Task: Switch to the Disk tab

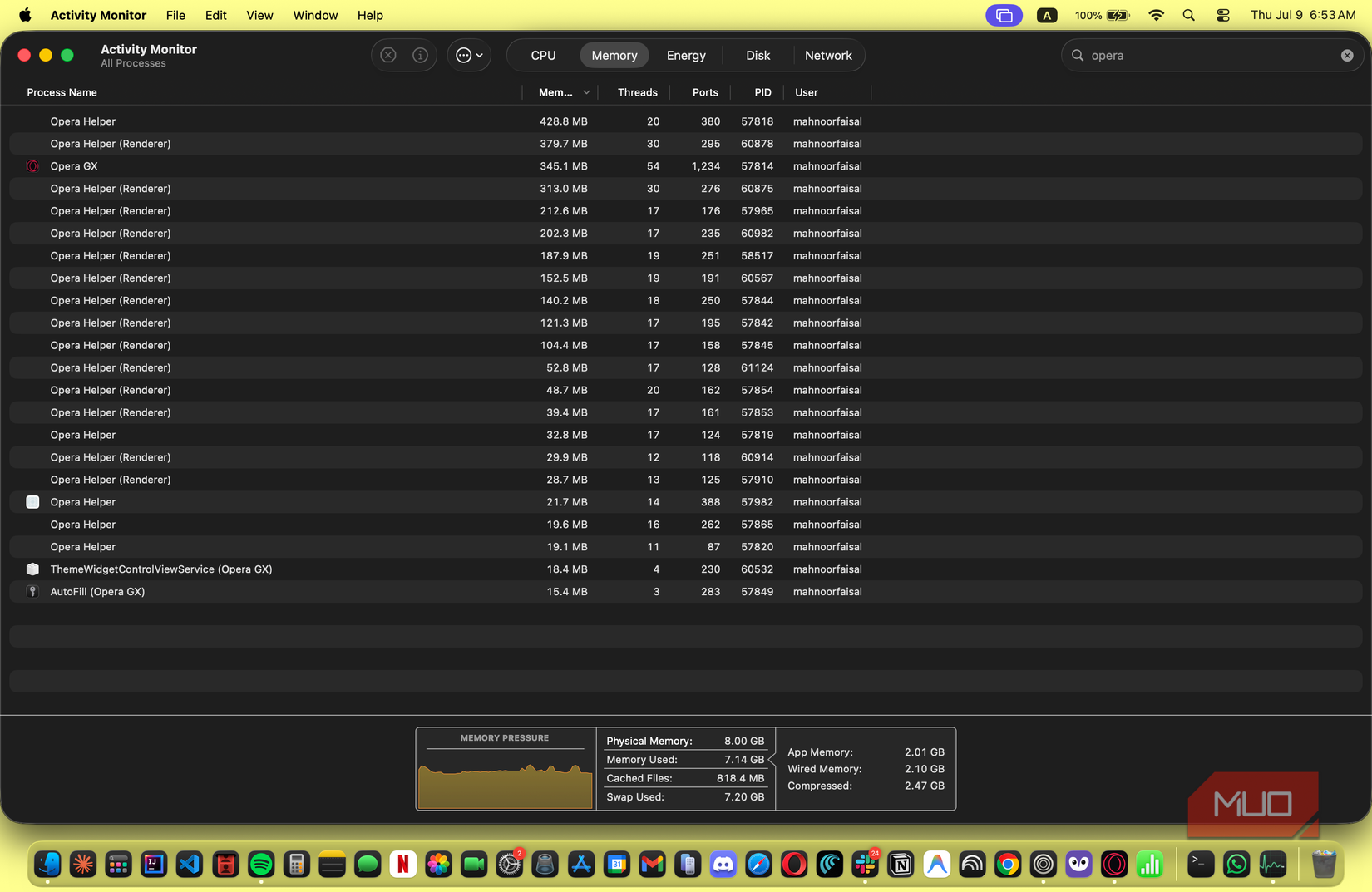Action: point(758,55)
